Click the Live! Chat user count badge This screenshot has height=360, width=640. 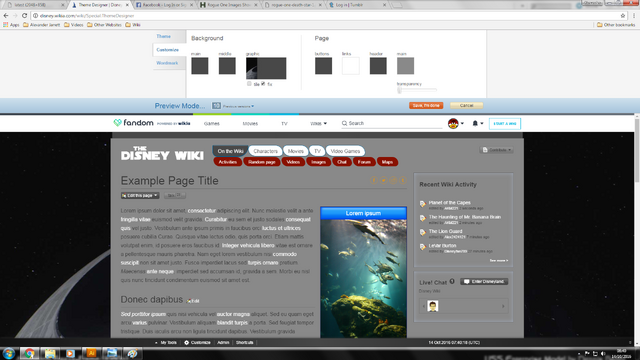(x=452, y=281)
